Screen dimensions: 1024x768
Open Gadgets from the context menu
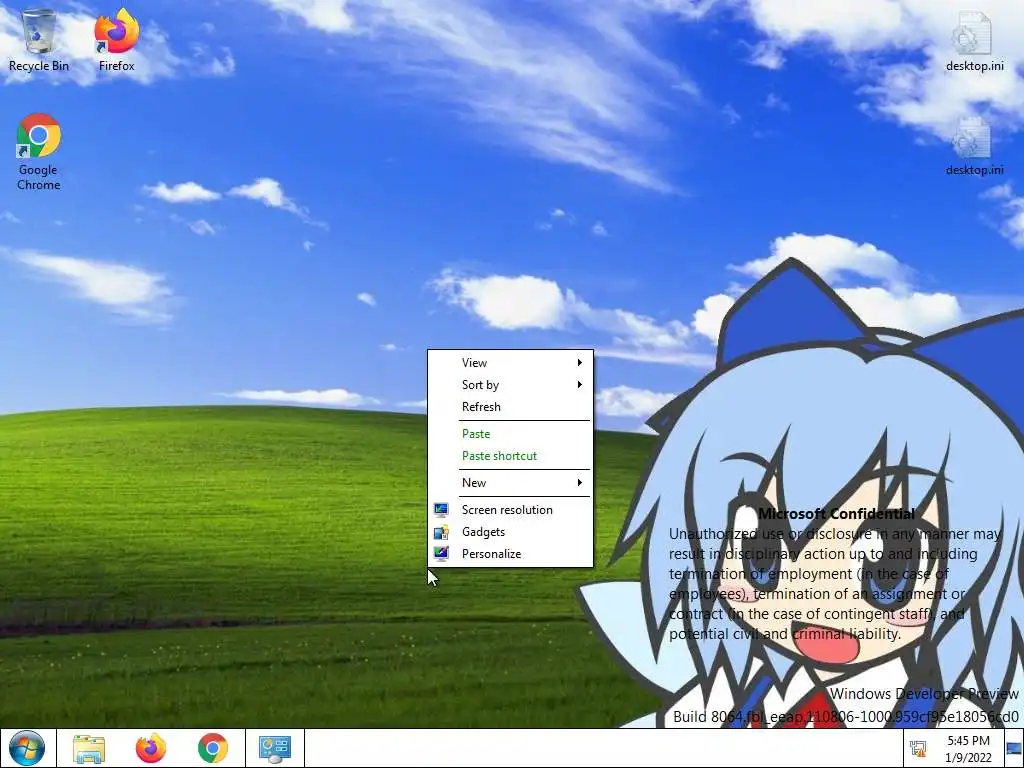pyautogui.click(x=510, y=532)
